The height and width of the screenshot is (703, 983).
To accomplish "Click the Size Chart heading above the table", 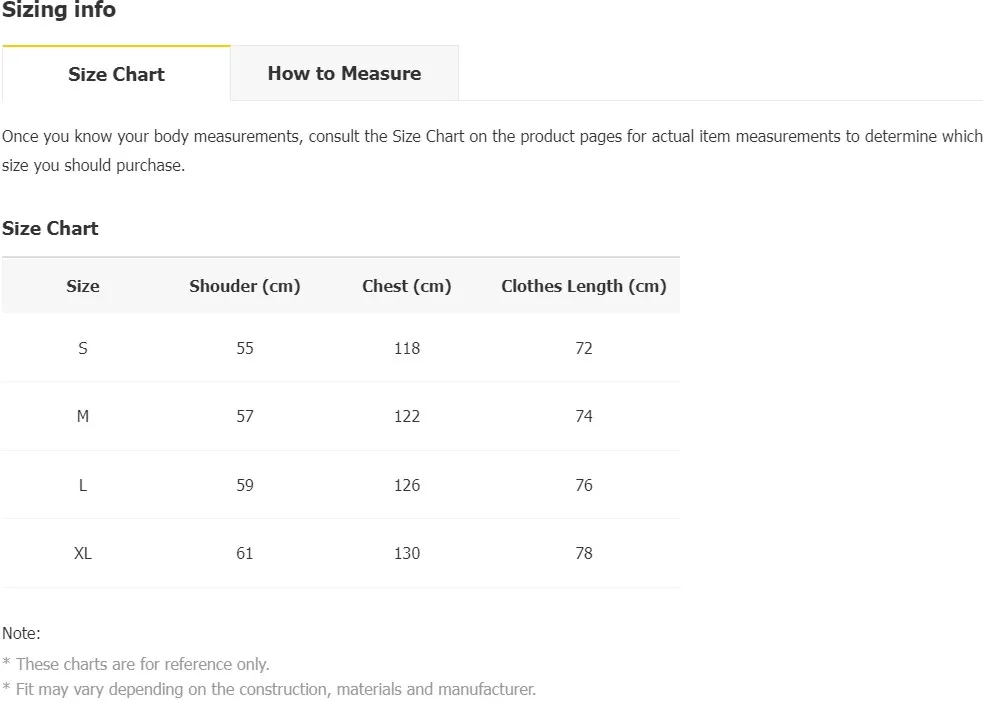I will coord(50,228).
